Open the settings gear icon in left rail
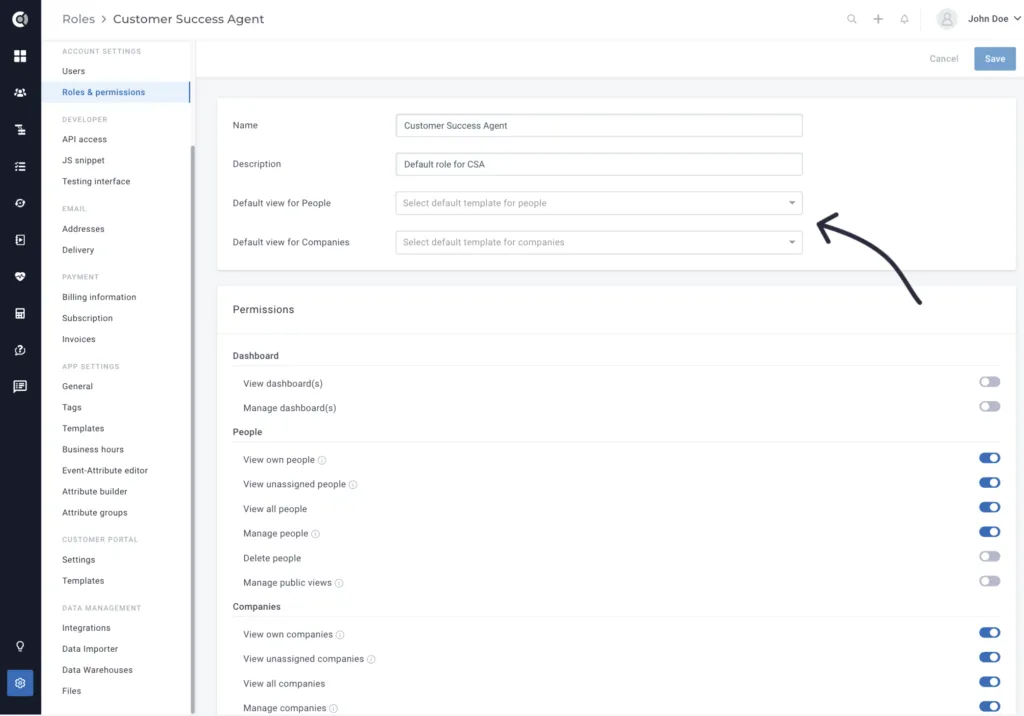Viewport: 1024px width, 716px height. coord(20,683)
